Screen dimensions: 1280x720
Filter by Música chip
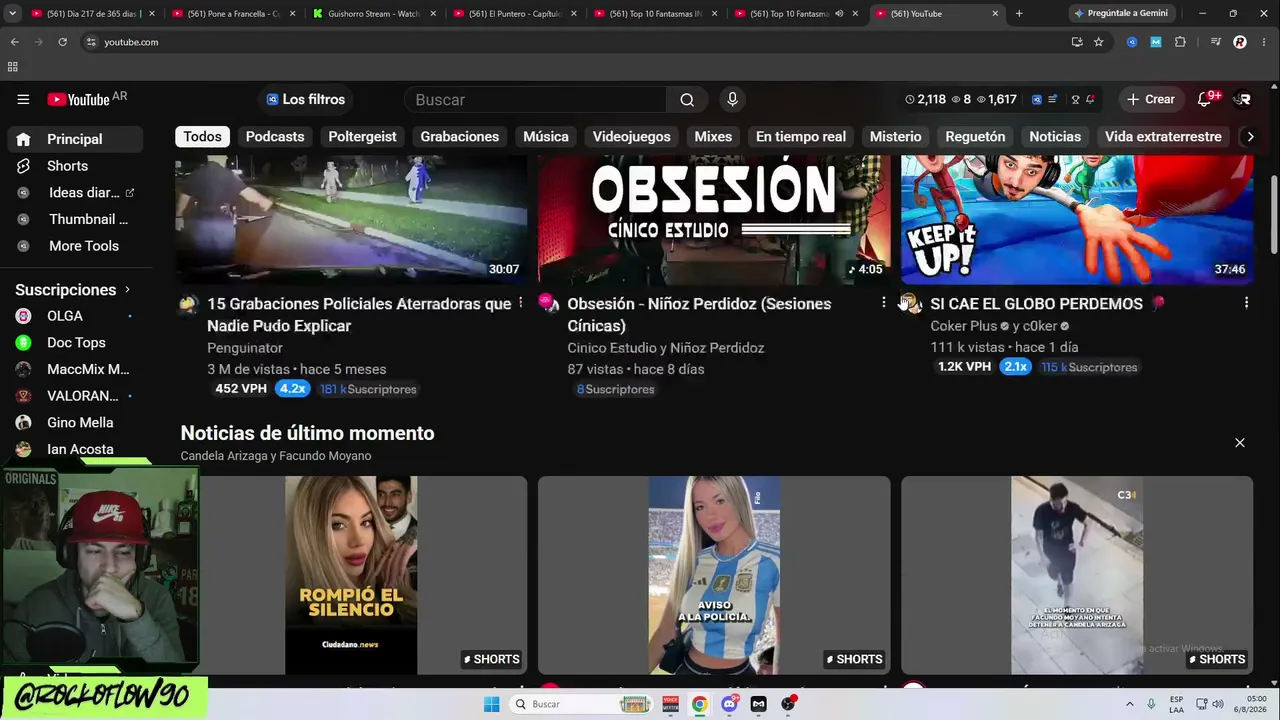click(x=546, y=136)
